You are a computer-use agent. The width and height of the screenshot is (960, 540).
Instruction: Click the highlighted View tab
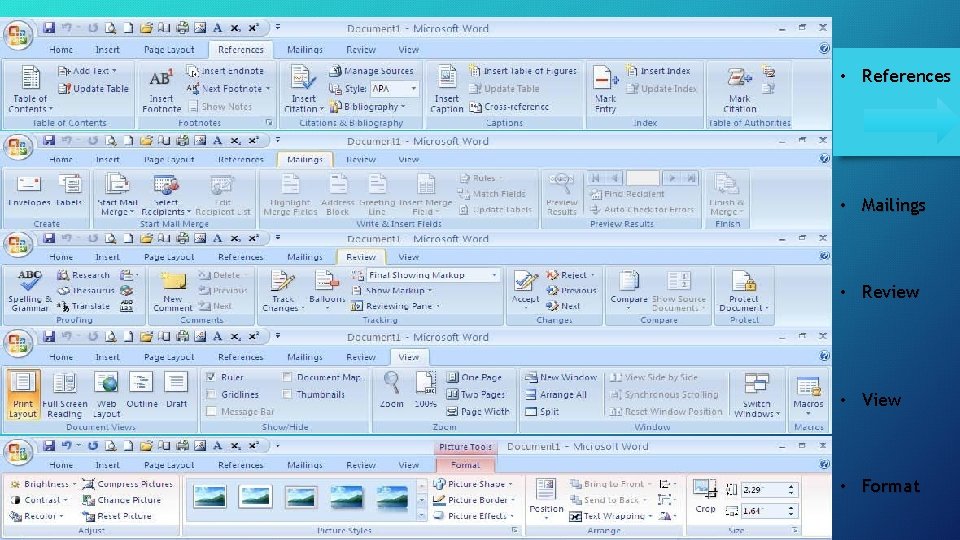(408, 357)
